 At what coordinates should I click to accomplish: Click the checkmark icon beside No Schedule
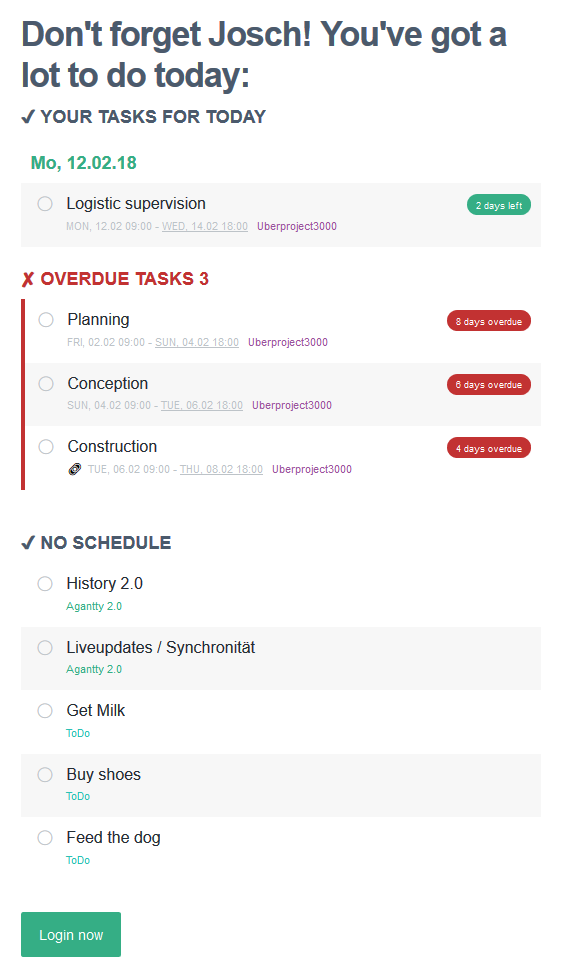pyautogui.click(x=28, y=543)
